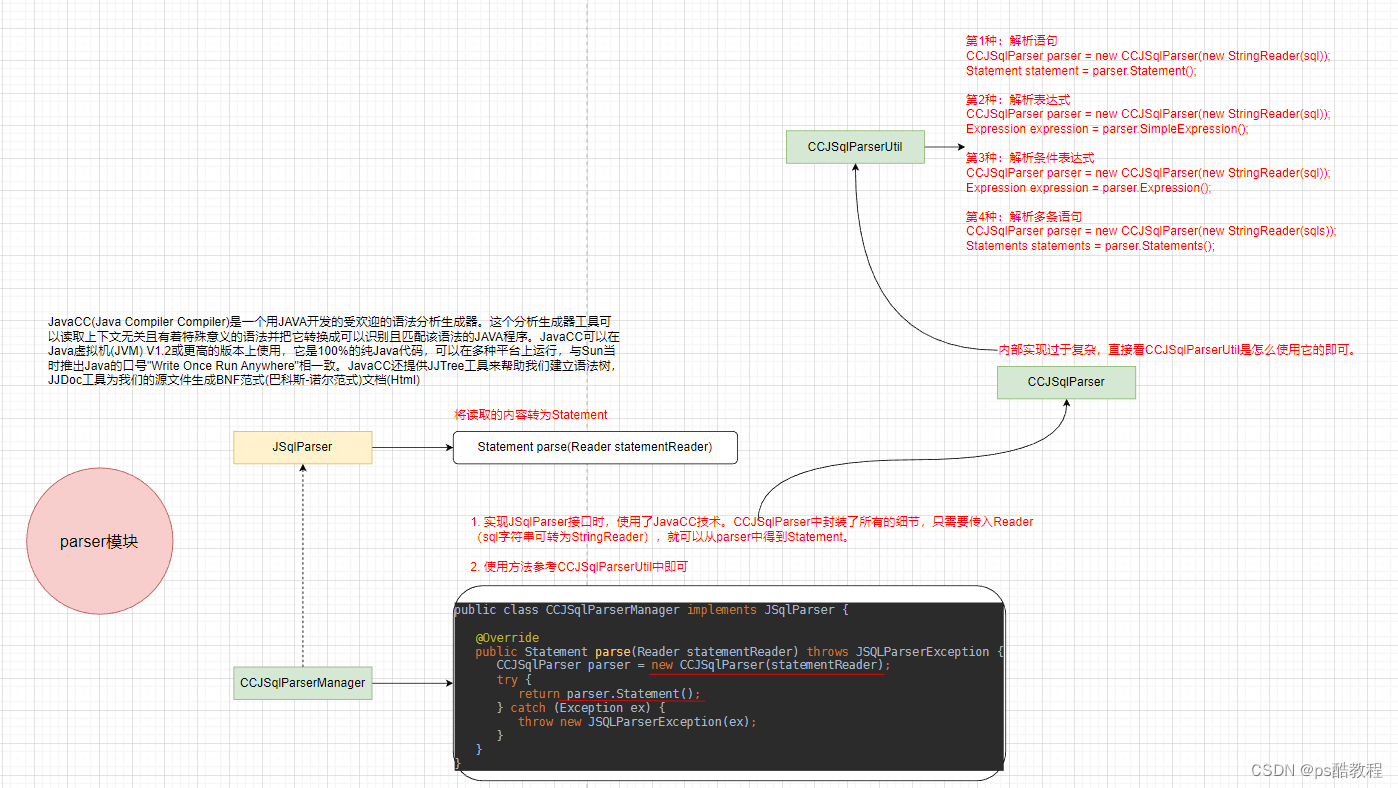The image size is (1398, 788).
Task: Click the JavaCC(Java Compiler Compiler) description paragraph
Action: [x=334, y=351]
